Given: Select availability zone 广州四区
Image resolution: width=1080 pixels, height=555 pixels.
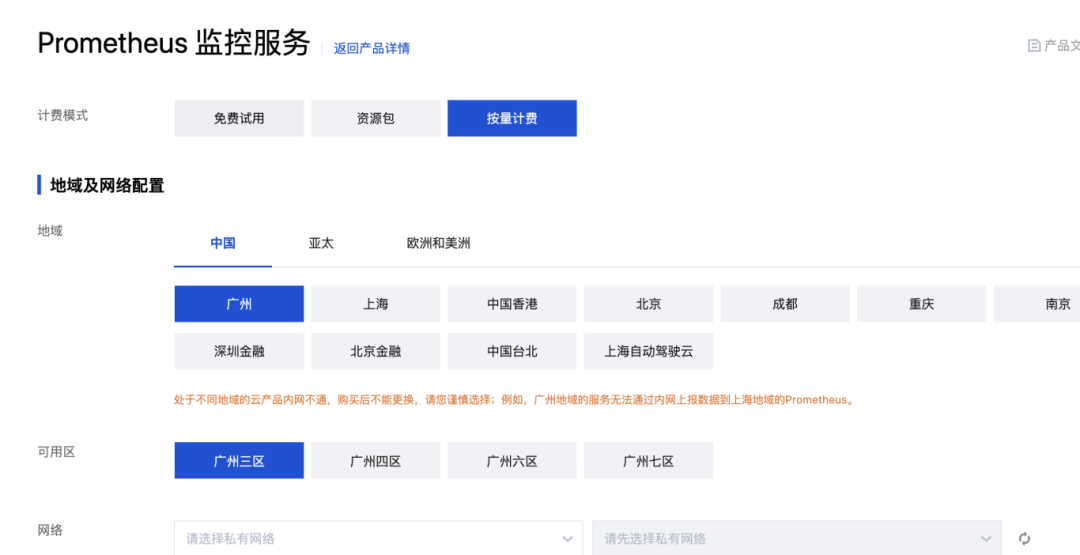Looking at the screenshot, I should (x=375, y=461).
